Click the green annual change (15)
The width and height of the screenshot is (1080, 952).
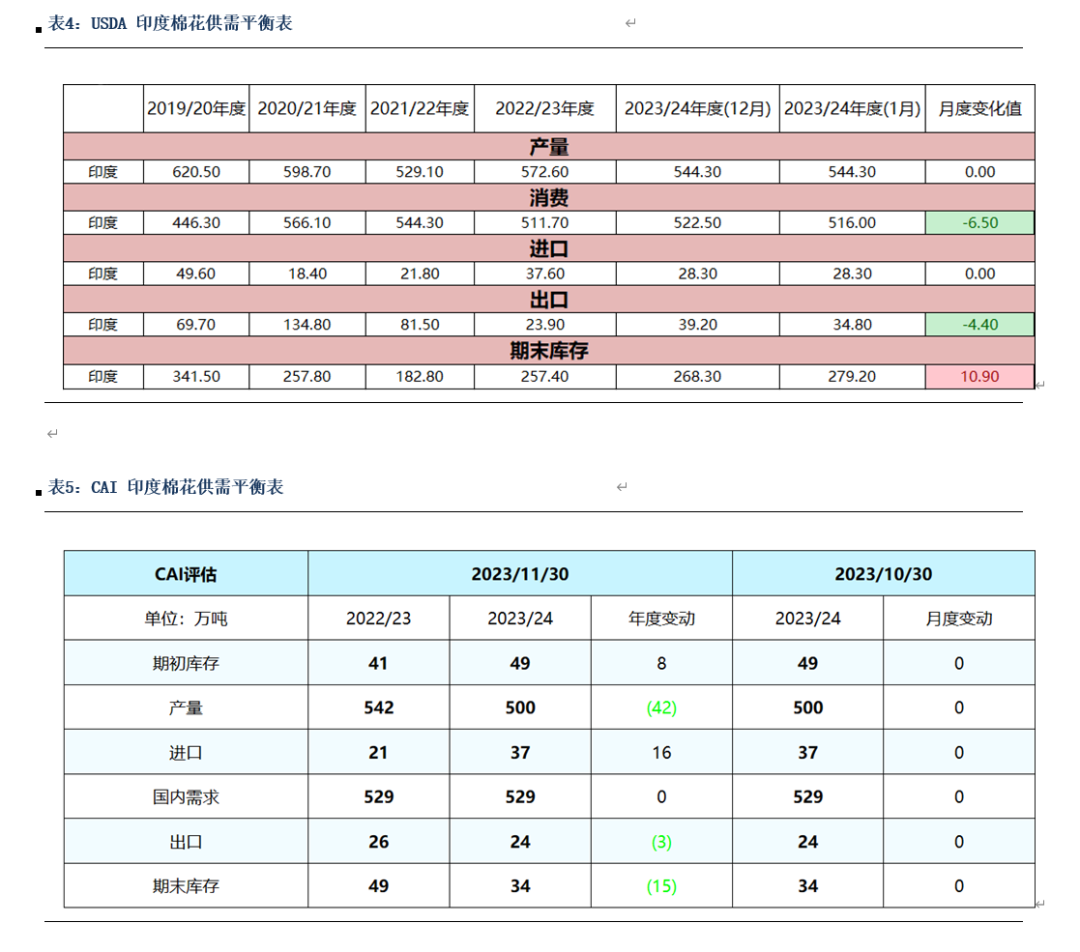[x=661, y=886]
